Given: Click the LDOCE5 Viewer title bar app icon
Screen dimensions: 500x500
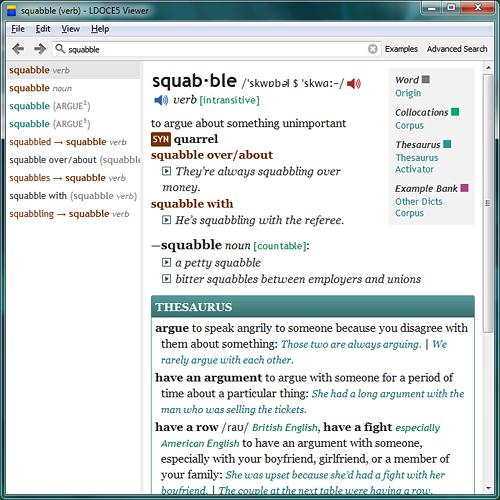Looking at the screenshot, I should (x=12, y=11).
